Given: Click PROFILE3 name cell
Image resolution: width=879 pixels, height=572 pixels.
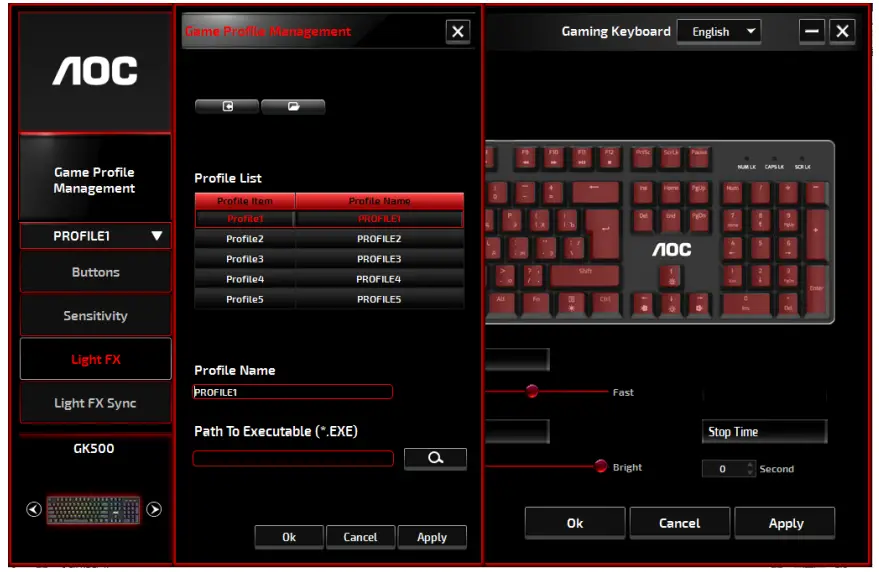Looking at the screenshot, I should pos(379,259).
